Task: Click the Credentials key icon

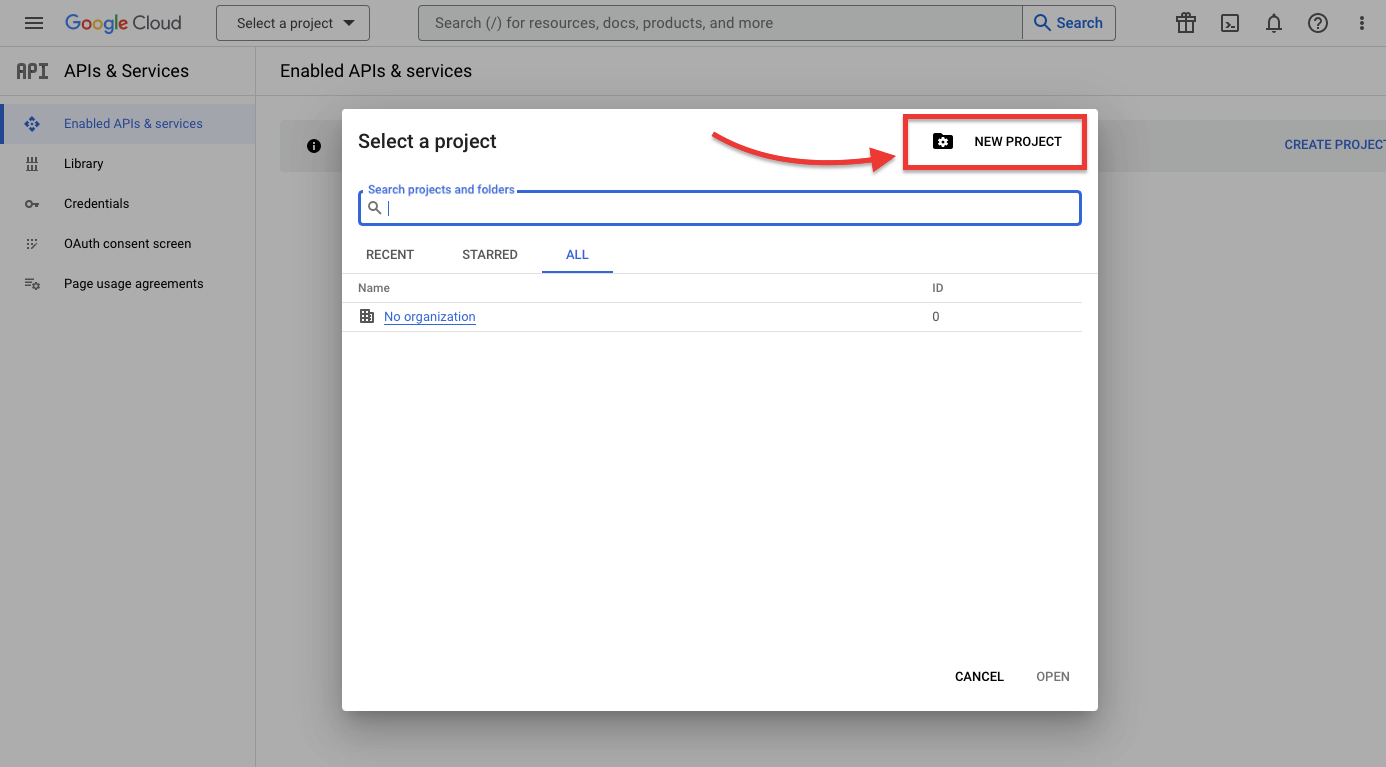Action: pos(32,204)
